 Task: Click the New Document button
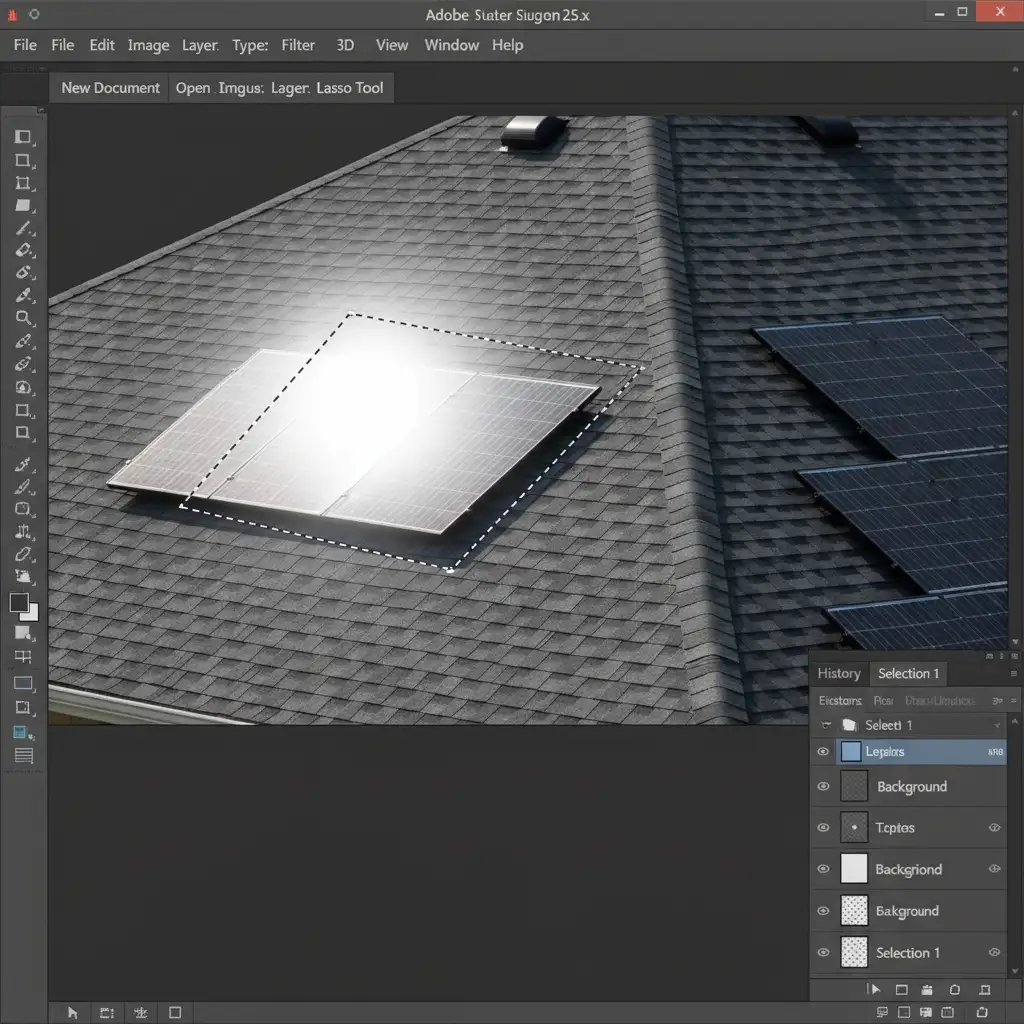coord(110,88)
